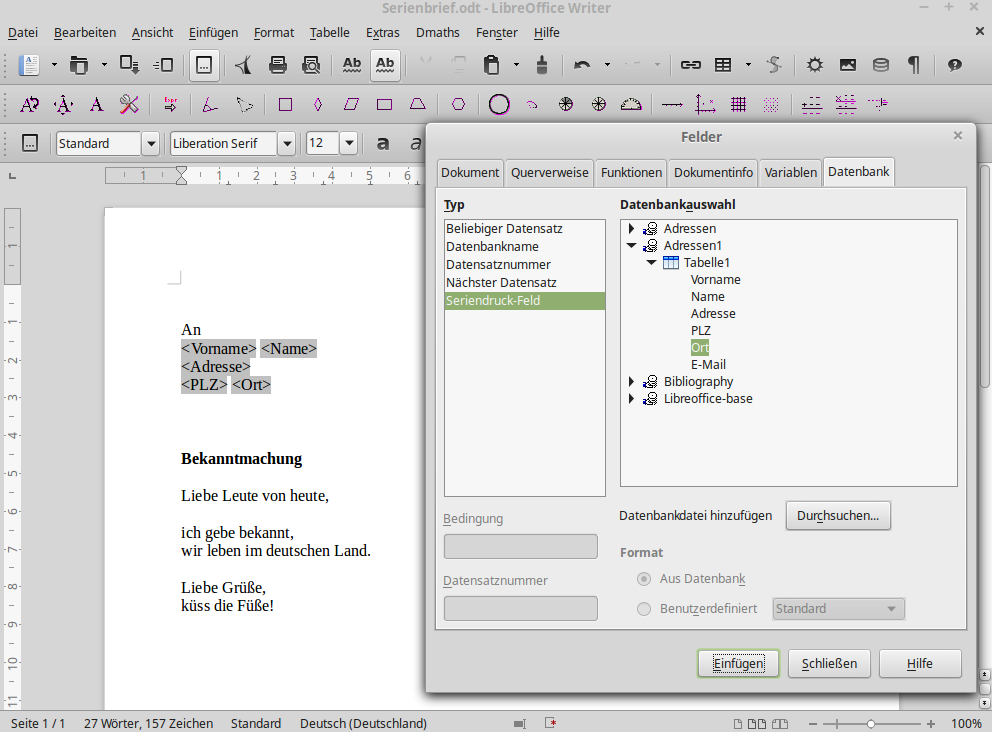Toggle formatting marks pilcrow icon
The height and width of the screenshot is (732, 992).
913,65
